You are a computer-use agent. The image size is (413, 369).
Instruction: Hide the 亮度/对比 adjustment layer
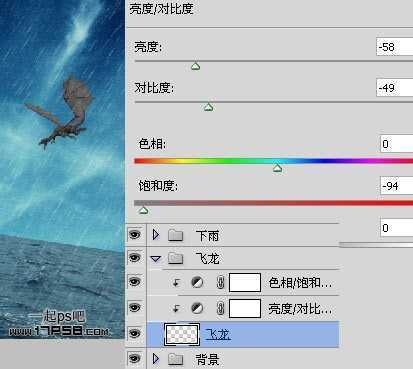[x=135, y=308]
